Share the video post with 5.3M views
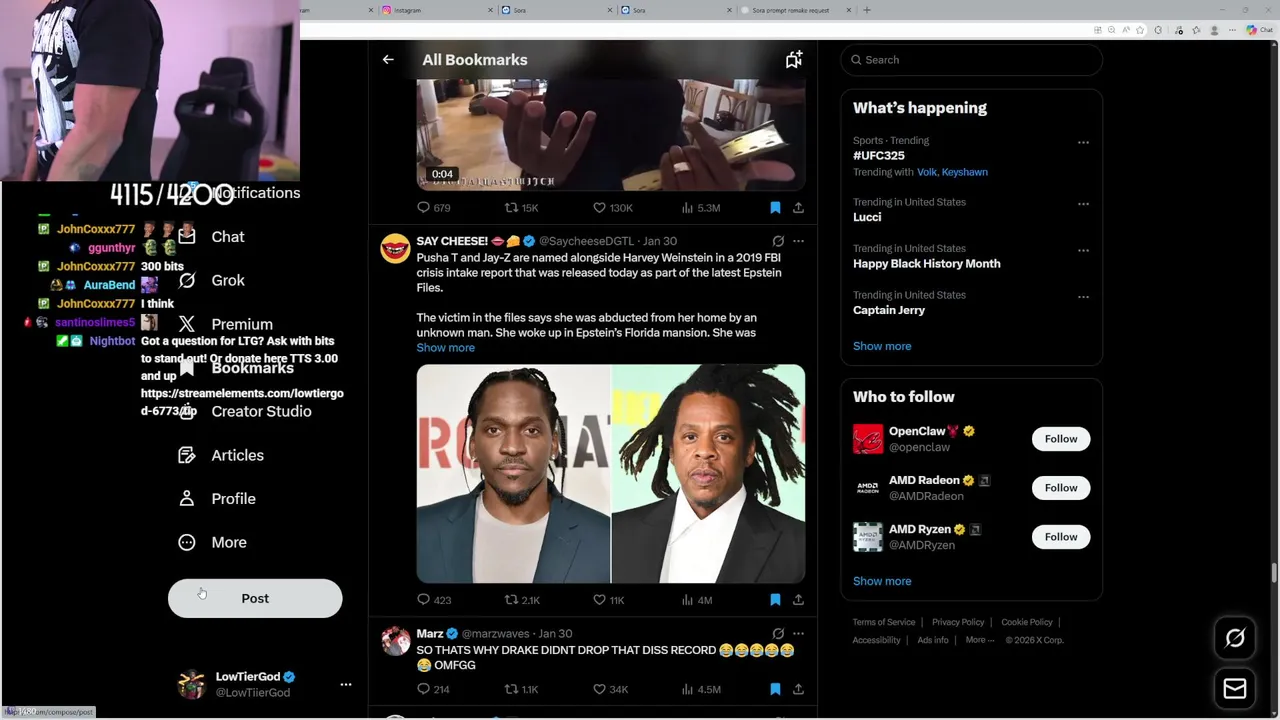Viewport: 1280px width, 720px height. (798, 208)
